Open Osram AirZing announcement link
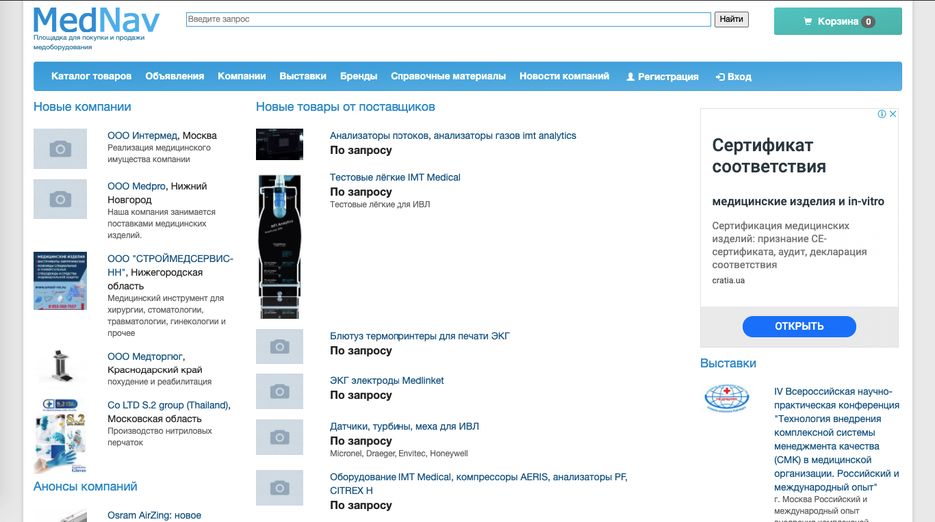The image size is (935, 522). 154,515
